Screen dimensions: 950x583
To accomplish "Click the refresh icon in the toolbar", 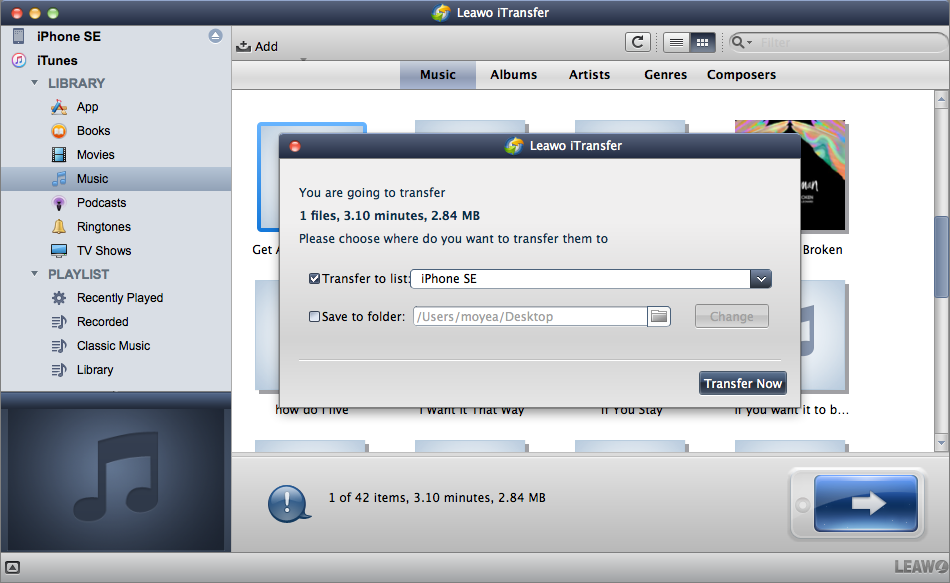I will pyautogui.click(x=637, y=42).
